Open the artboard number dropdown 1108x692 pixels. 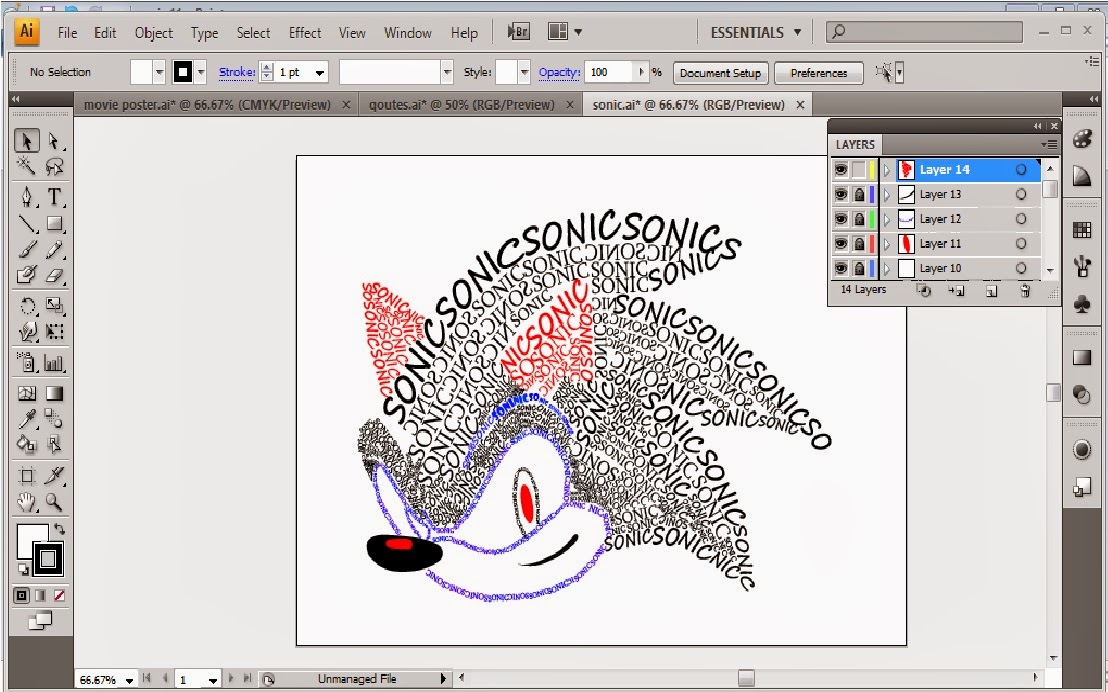pyautogui.click(x=213, y=680)
